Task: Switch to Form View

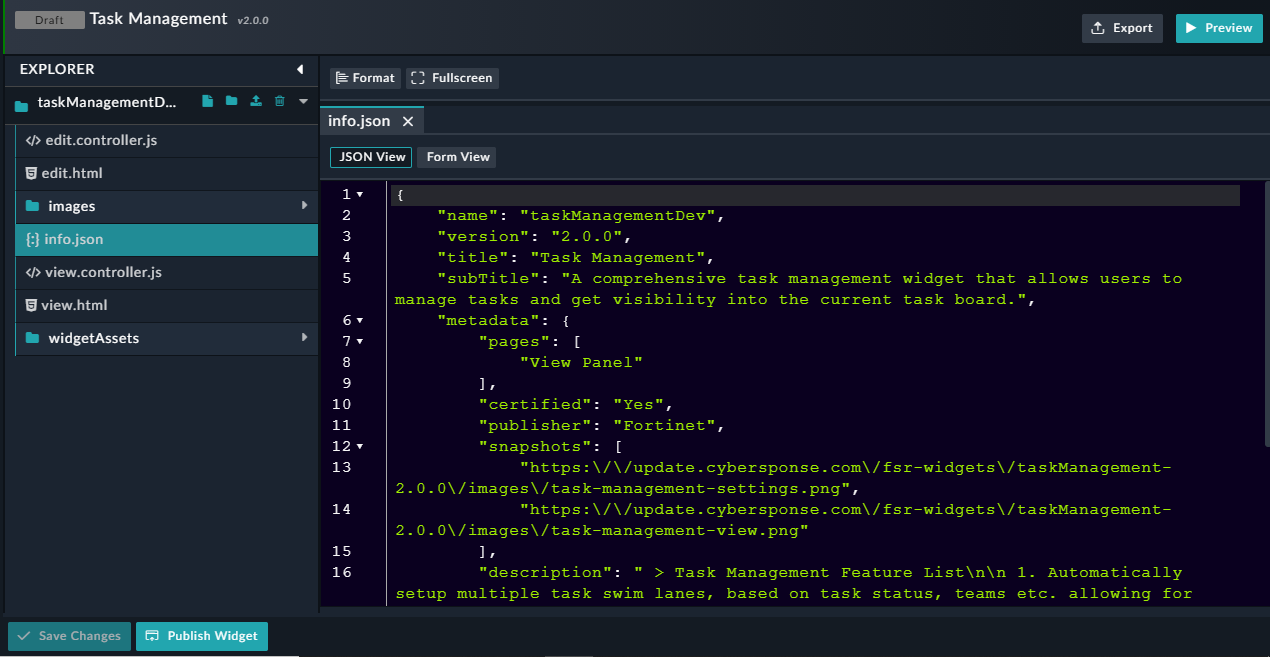Action: (456, 157)
